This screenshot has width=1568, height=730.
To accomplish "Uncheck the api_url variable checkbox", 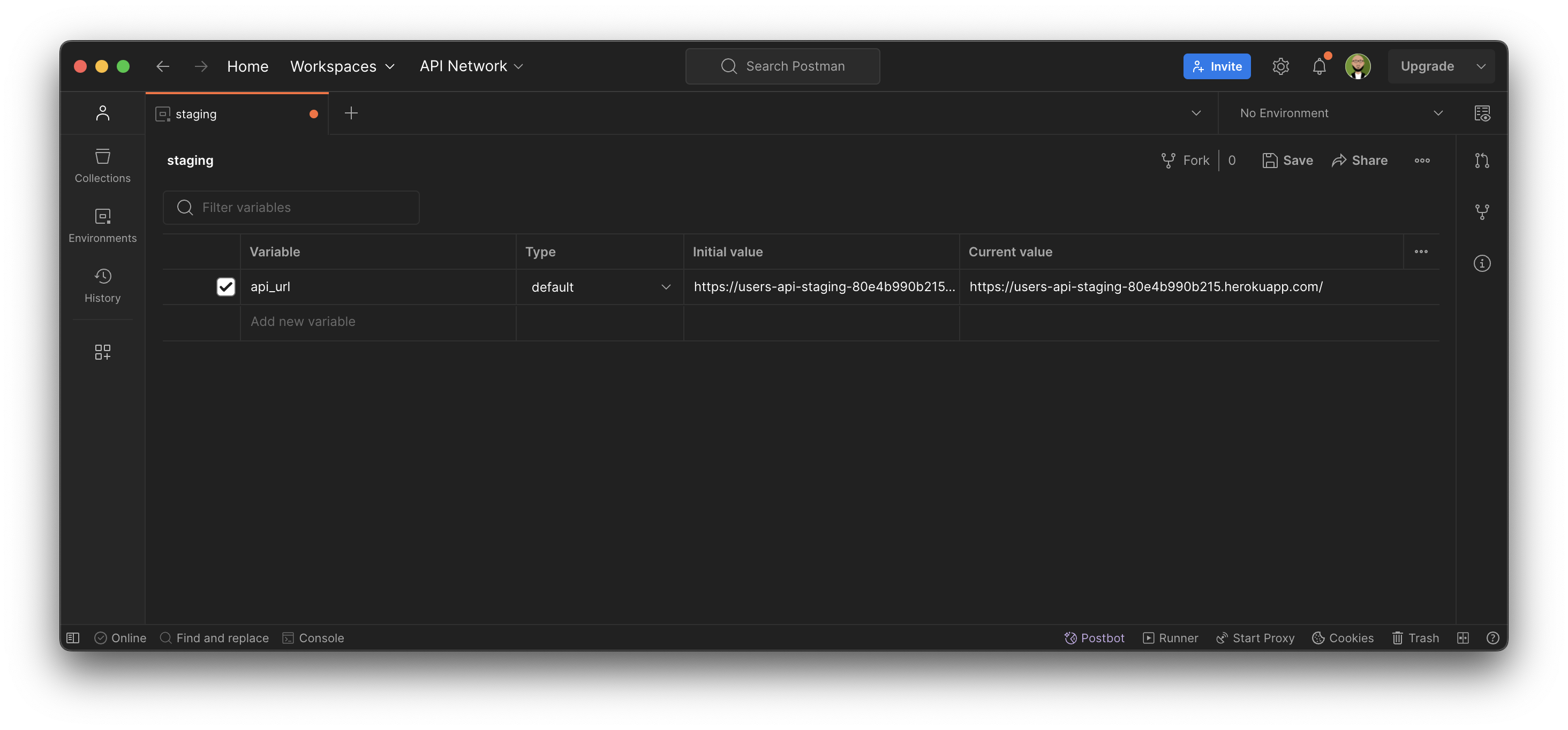I will click(226, 286).
